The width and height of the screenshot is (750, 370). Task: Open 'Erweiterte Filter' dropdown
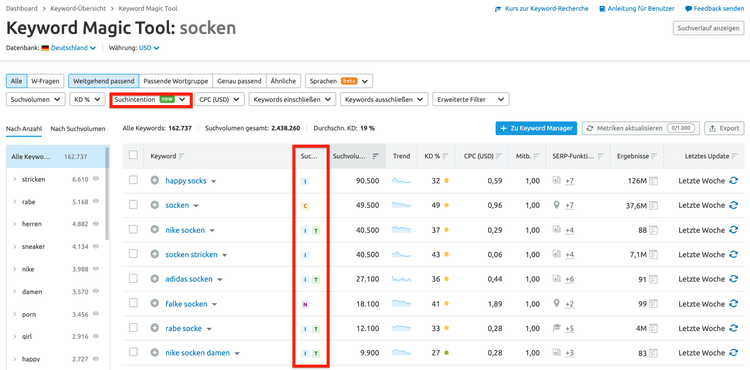(x=471, y=99)
